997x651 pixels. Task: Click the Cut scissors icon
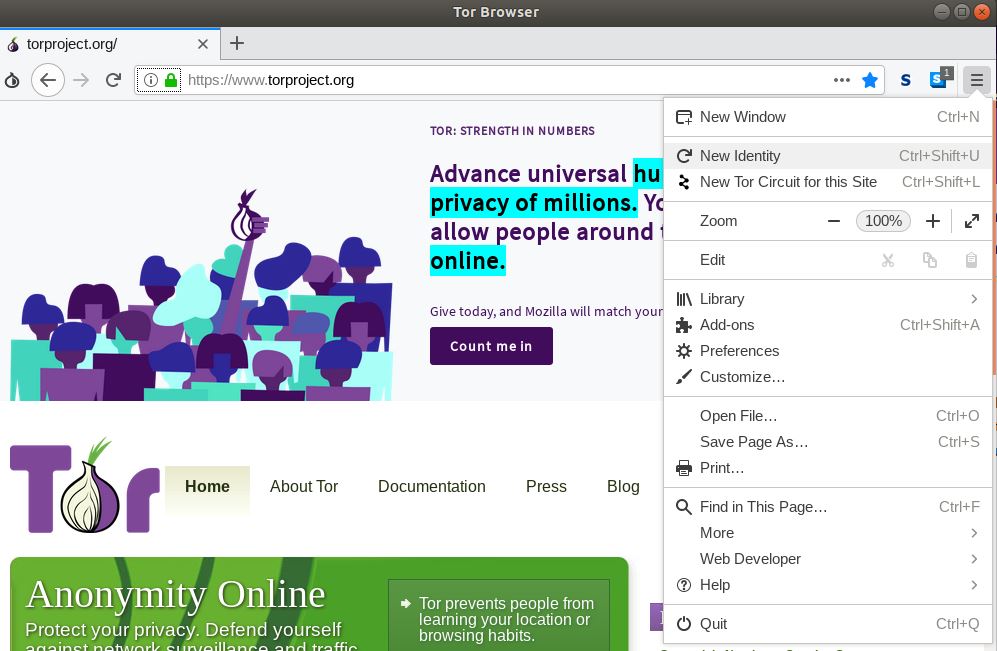pyautogui.click(x=888, y=260)
